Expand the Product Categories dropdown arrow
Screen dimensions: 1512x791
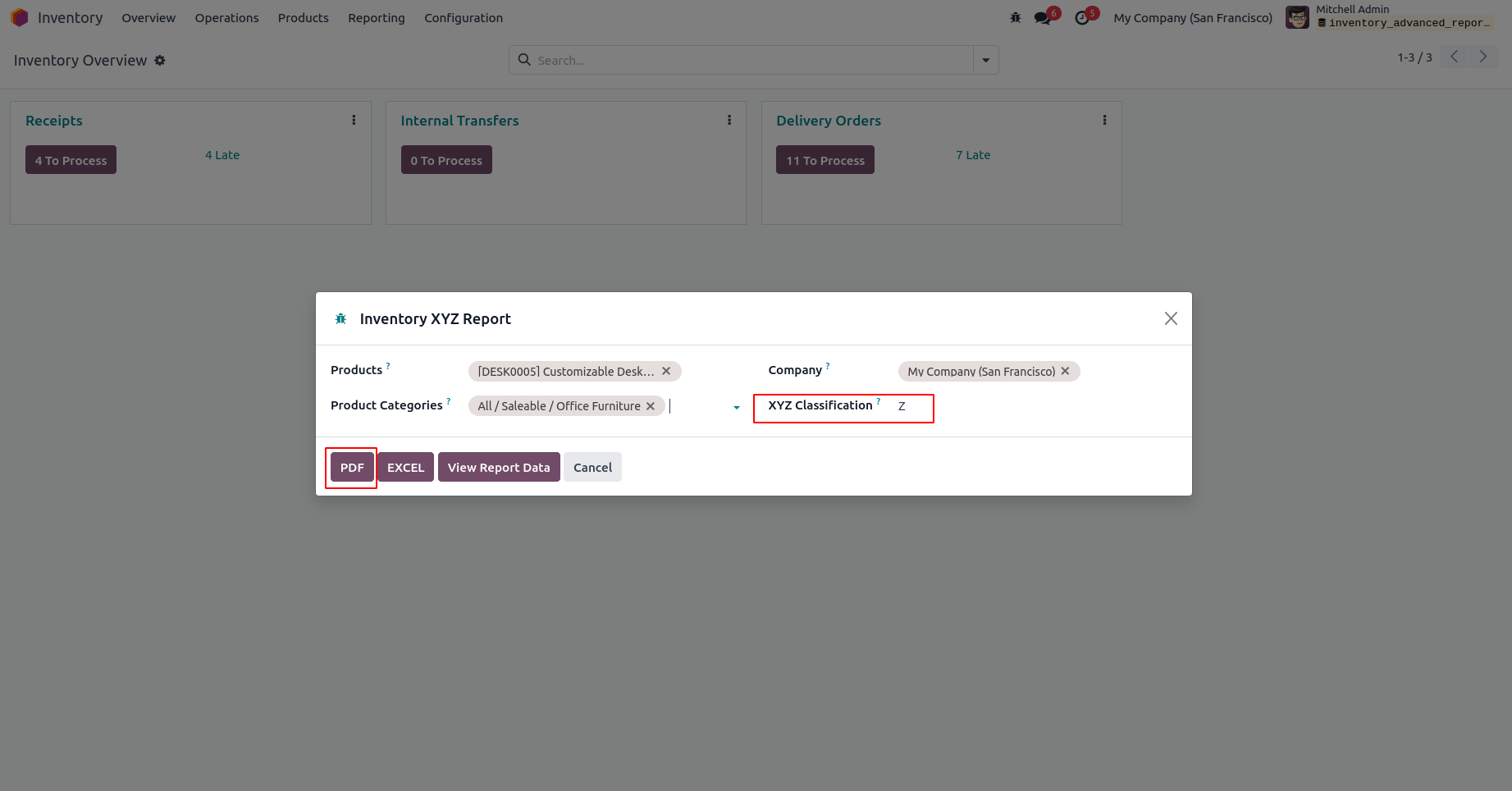coord(736,407)
